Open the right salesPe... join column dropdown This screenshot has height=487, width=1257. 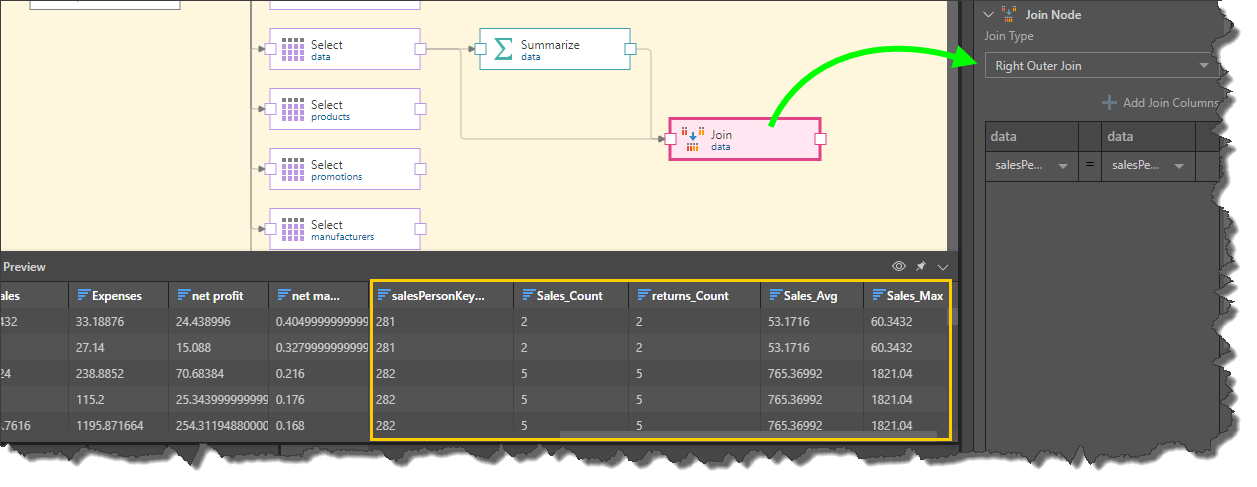pos(1179,166)
